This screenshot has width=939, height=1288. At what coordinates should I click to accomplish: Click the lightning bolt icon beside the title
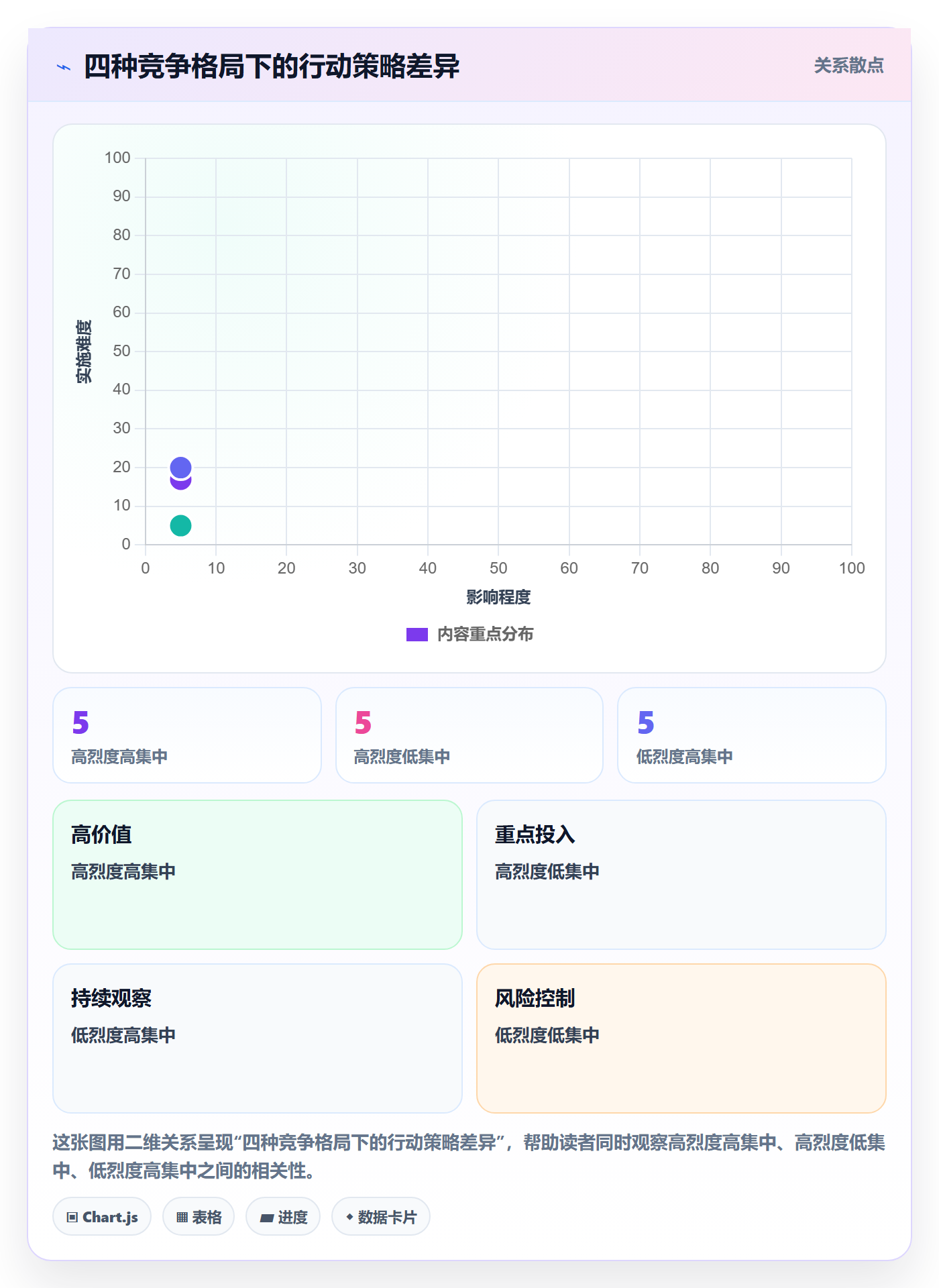(x=64, y=67)
